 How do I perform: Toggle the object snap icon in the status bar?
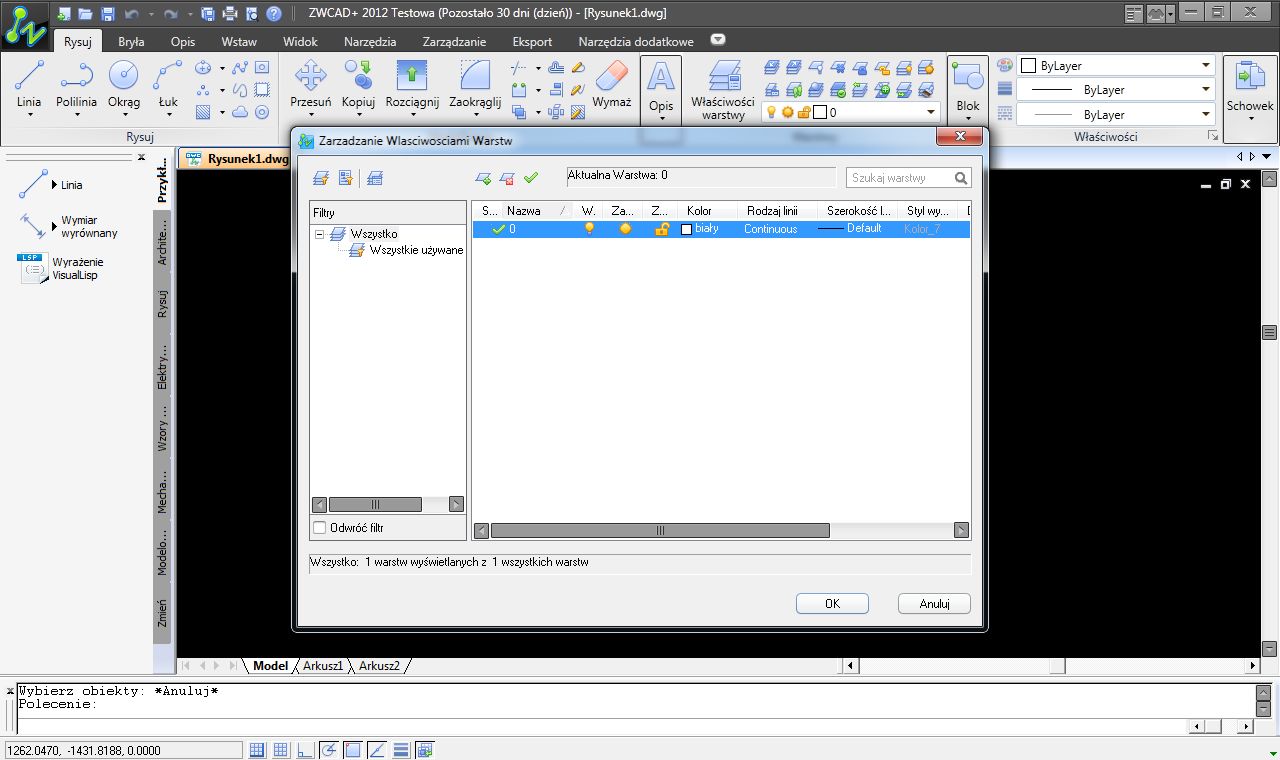(x=353, y=750)
